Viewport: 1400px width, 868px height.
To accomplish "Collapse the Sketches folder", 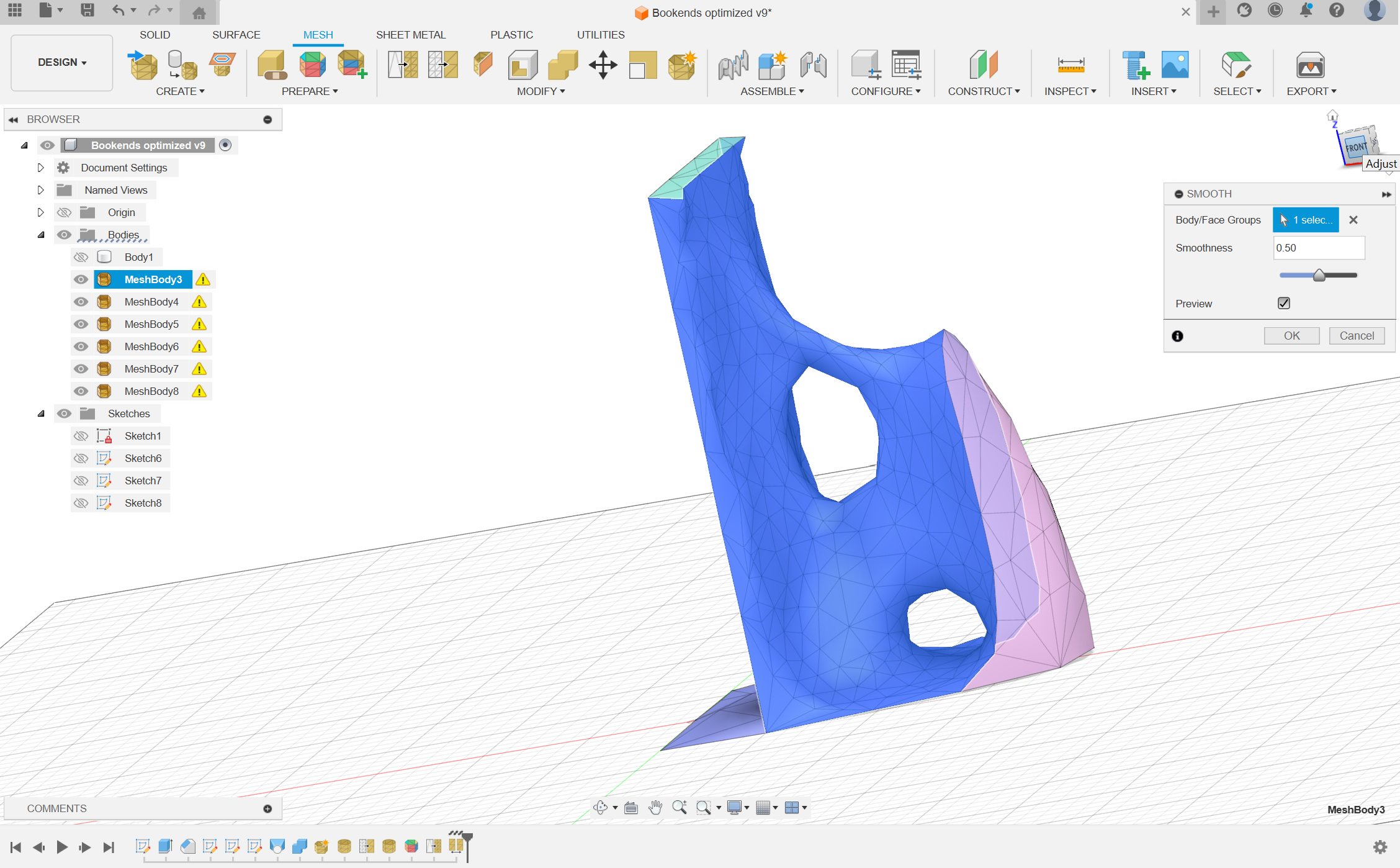I will coord(41,414).
